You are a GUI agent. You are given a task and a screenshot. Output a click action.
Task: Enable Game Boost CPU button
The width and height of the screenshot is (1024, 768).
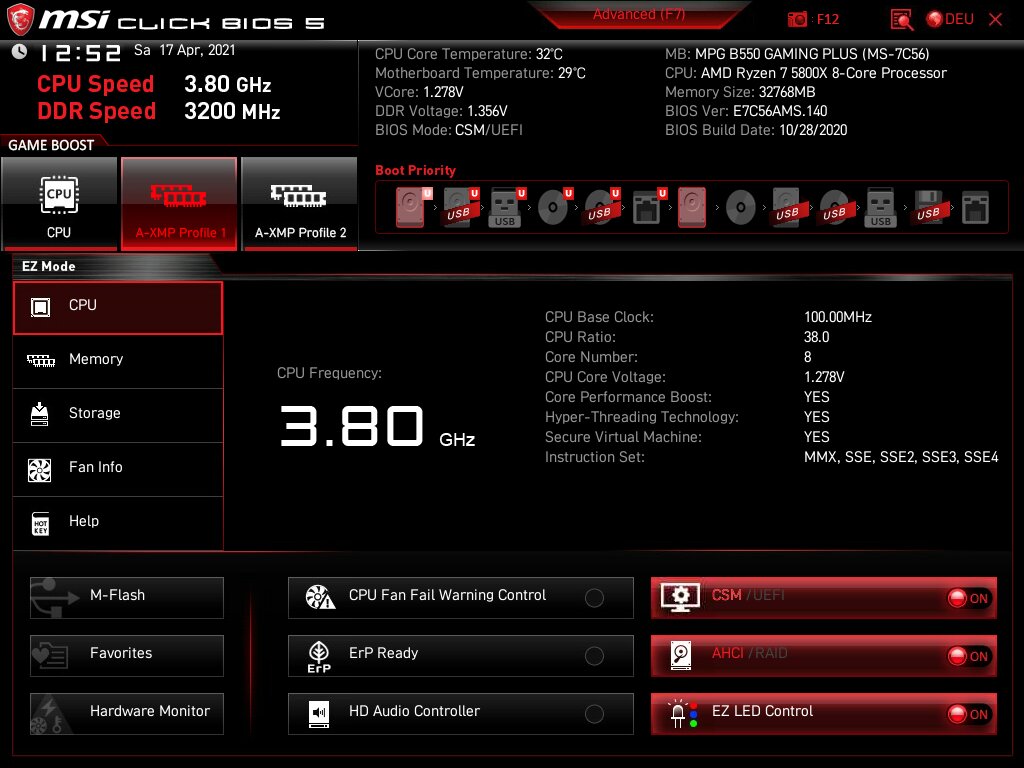click(x=59, y=204)
